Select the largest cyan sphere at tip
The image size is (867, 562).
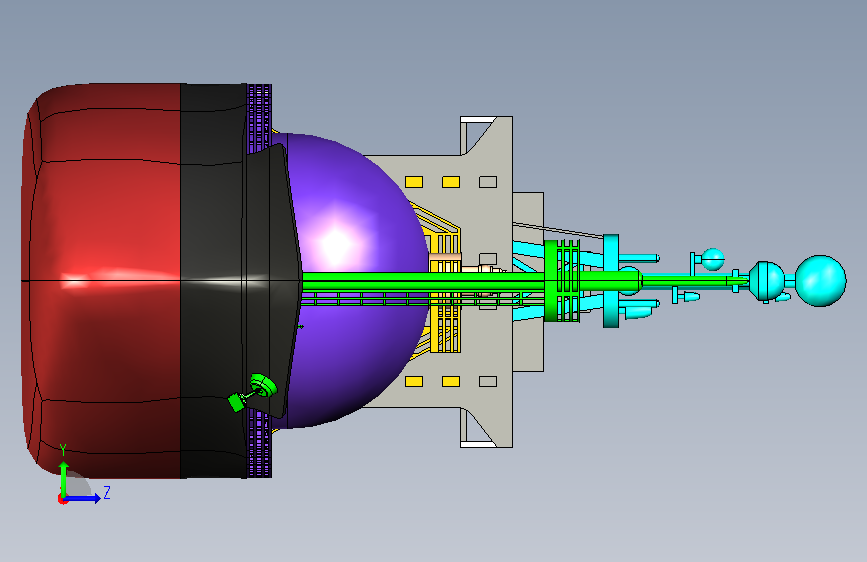pyautogui.click(x=821, y=280)
